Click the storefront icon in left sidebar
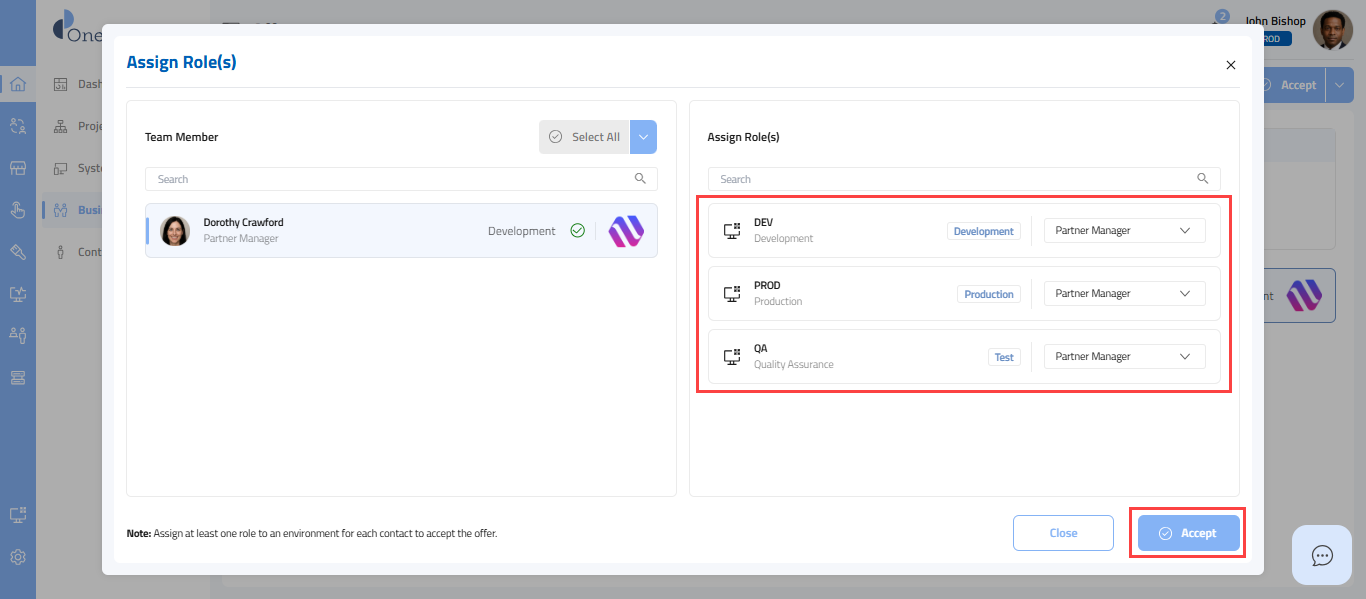Image resolution: width=1366 pixels, height=599 pixels. pyautogui.click(x=18, y=168)
